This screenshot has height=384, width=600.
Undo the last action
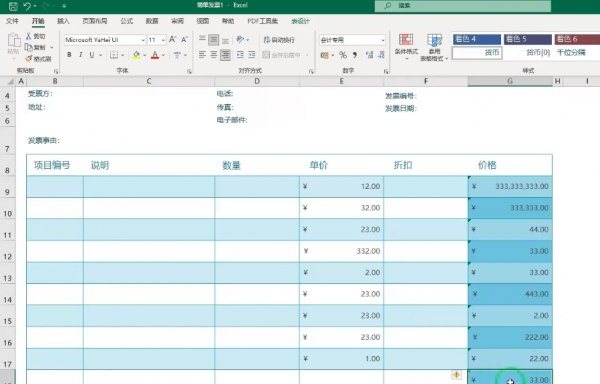coord(27,6)
